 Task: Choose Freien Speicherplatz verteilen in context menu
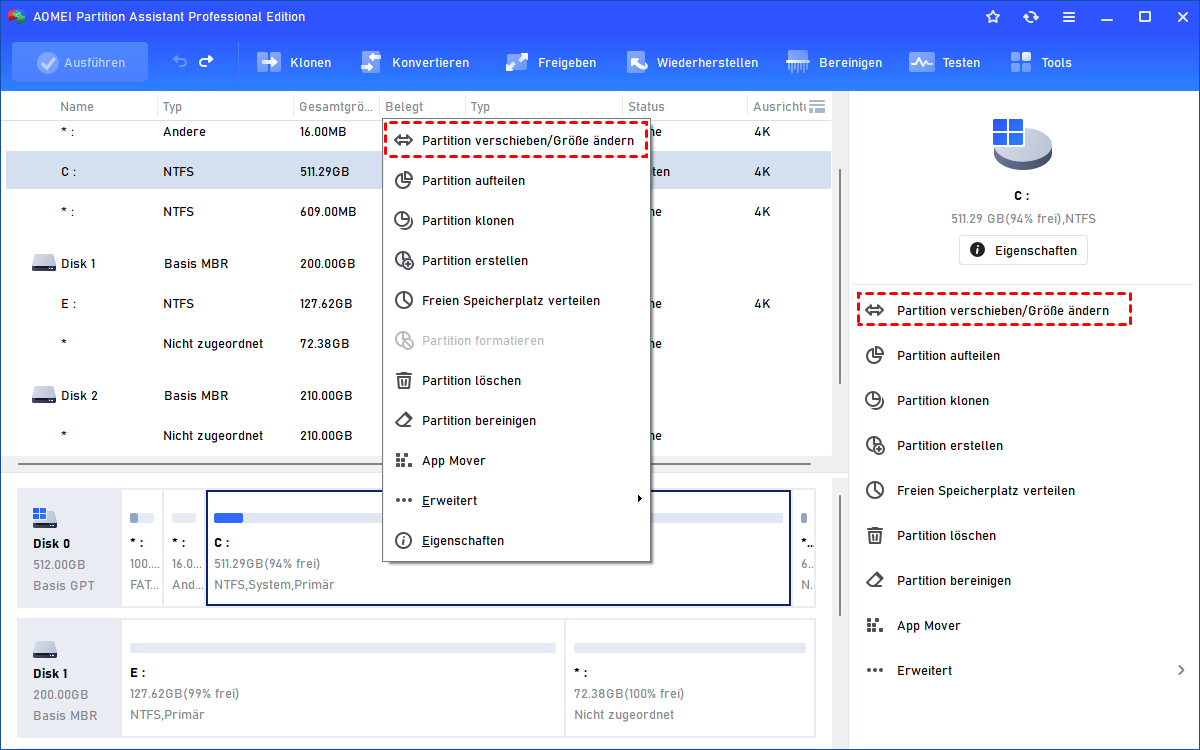[x=516, y=301]
